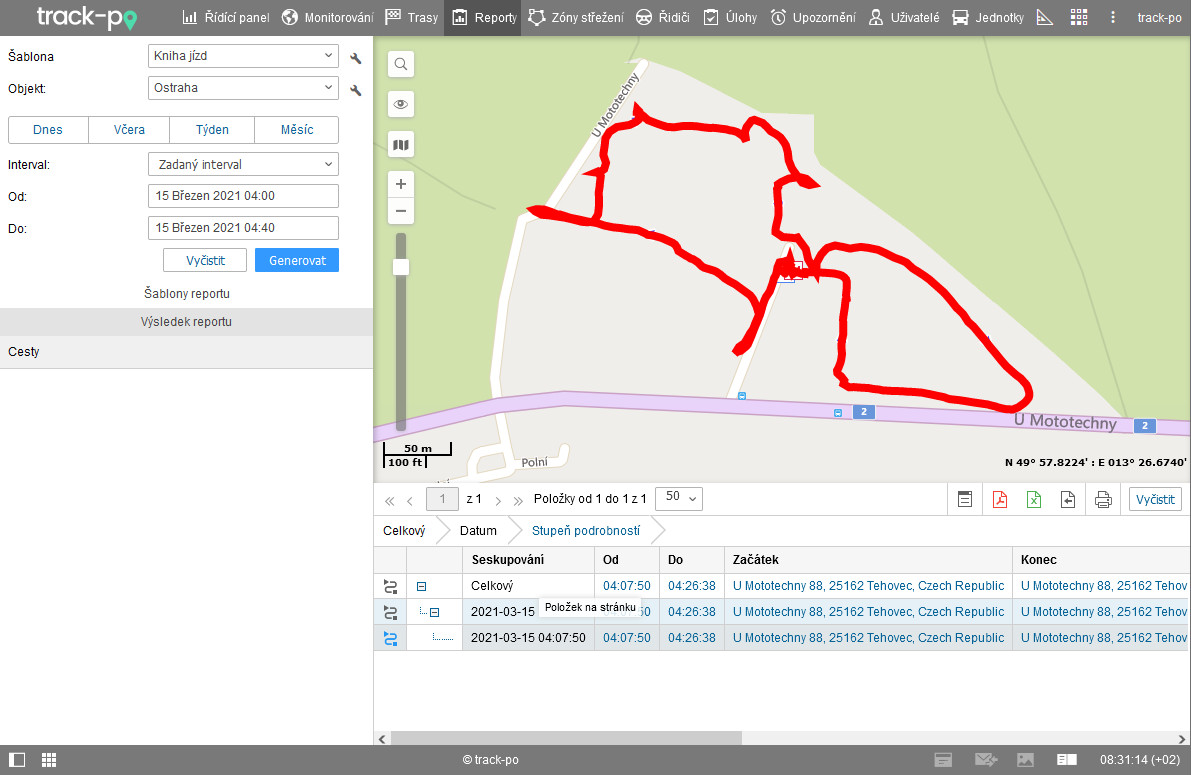
Task: Click the Od date input field
Action: [x=243, y=196]
